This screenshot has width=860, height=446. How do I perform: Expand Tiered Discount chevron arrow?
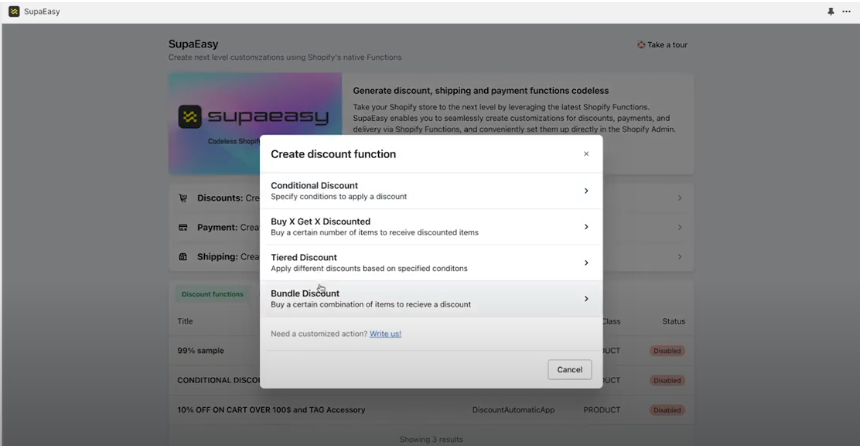[586, 263]
